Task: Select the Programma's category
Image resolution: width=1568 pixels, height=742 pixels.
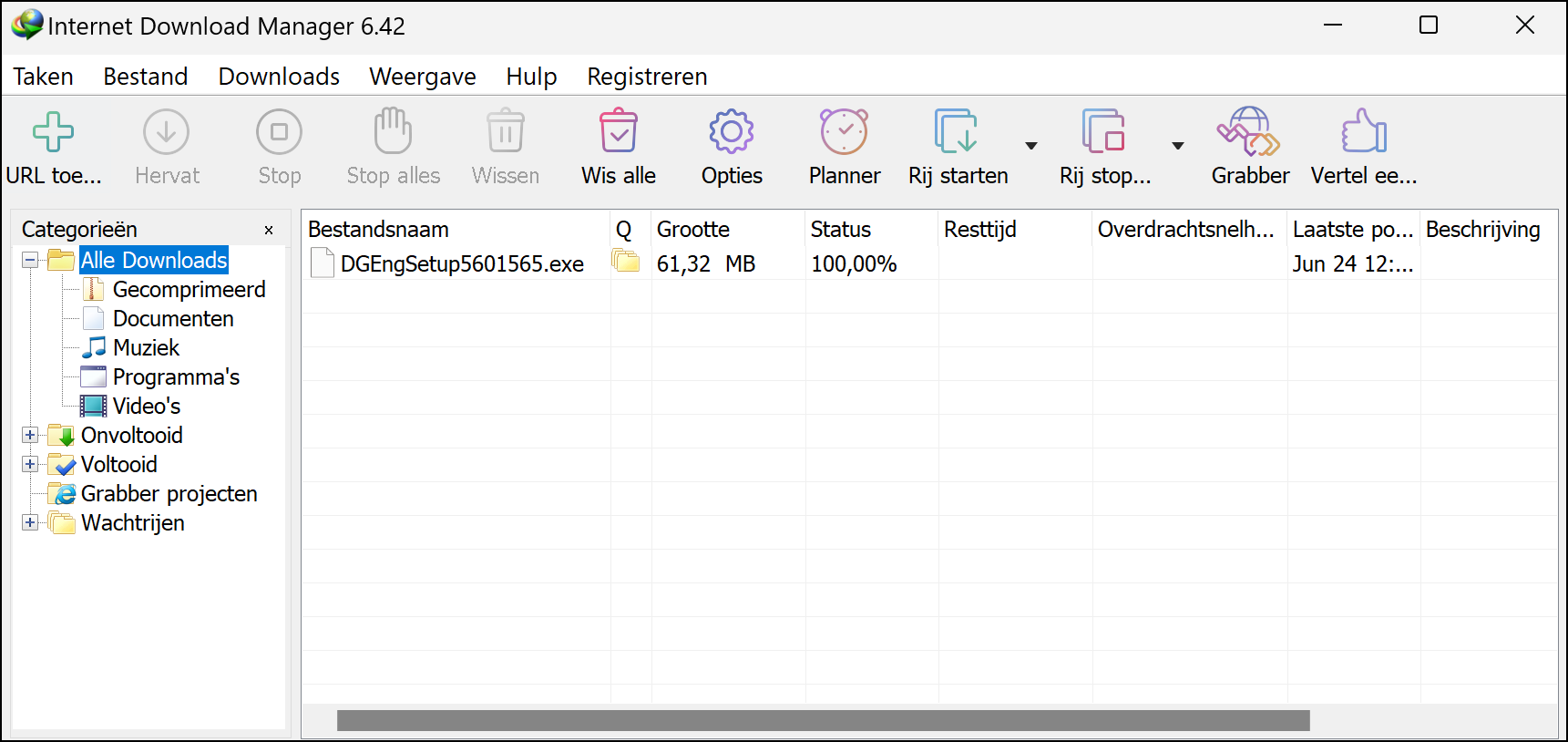Action: (176, 377)
